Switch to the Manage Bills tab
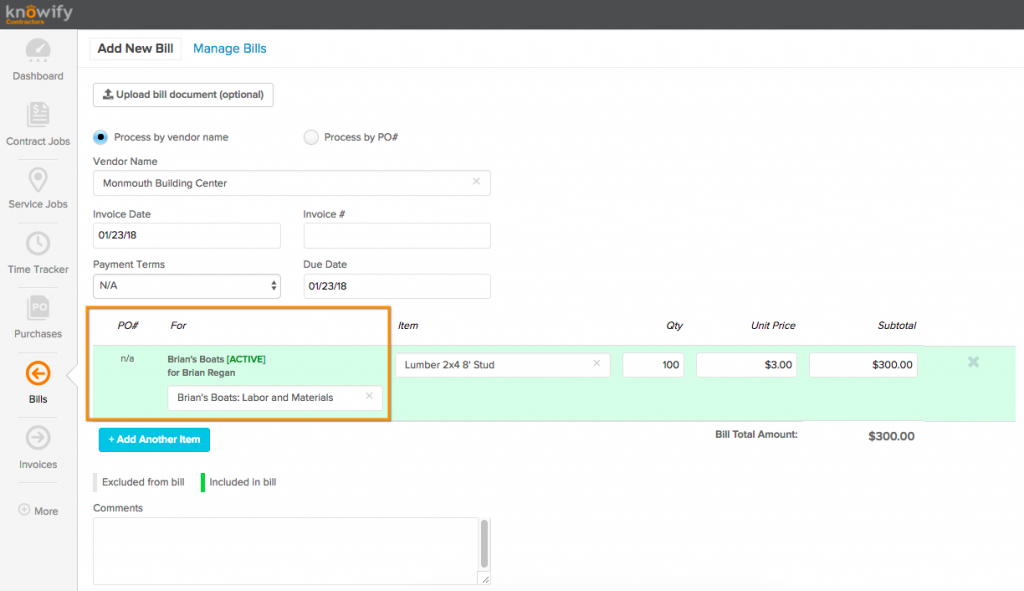Image resolution: width=1024 pixels, height=591 pixels. click(229, 48)
